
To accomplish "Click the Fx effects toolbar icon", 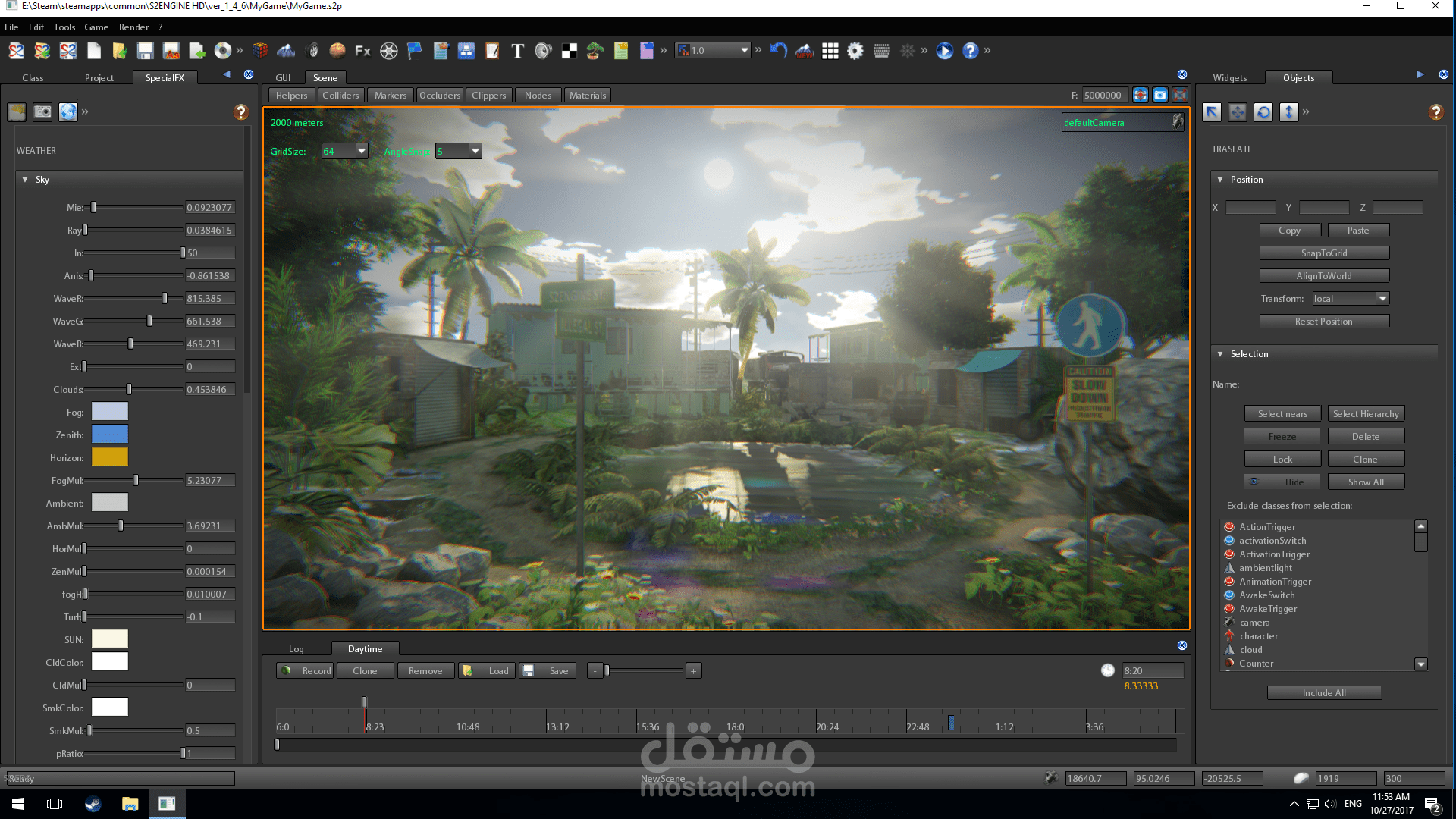I will pos(362,51).
